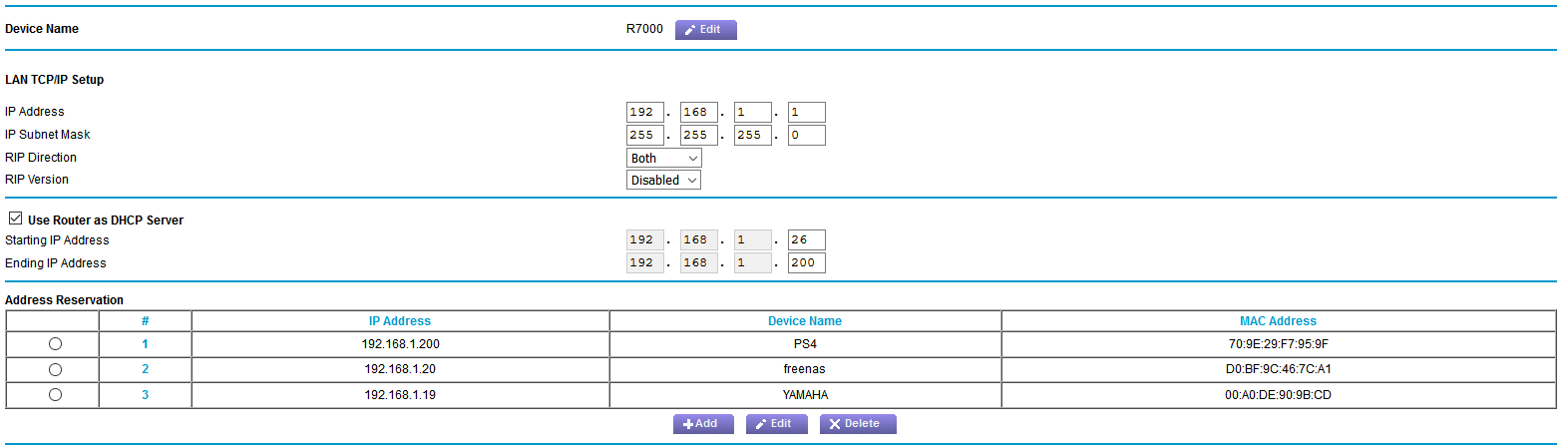Click second octet field of IP Subnet Mask

coord(699,135)
